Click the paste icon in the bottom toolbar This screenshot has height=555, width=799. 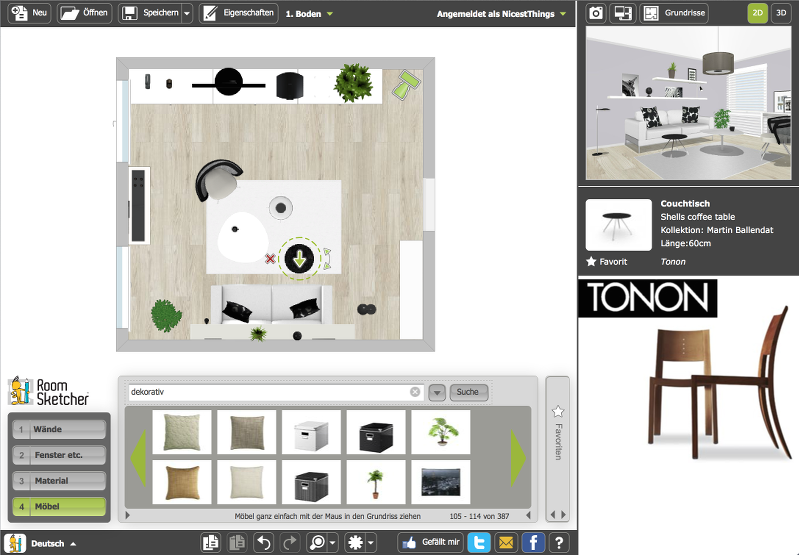236,543
